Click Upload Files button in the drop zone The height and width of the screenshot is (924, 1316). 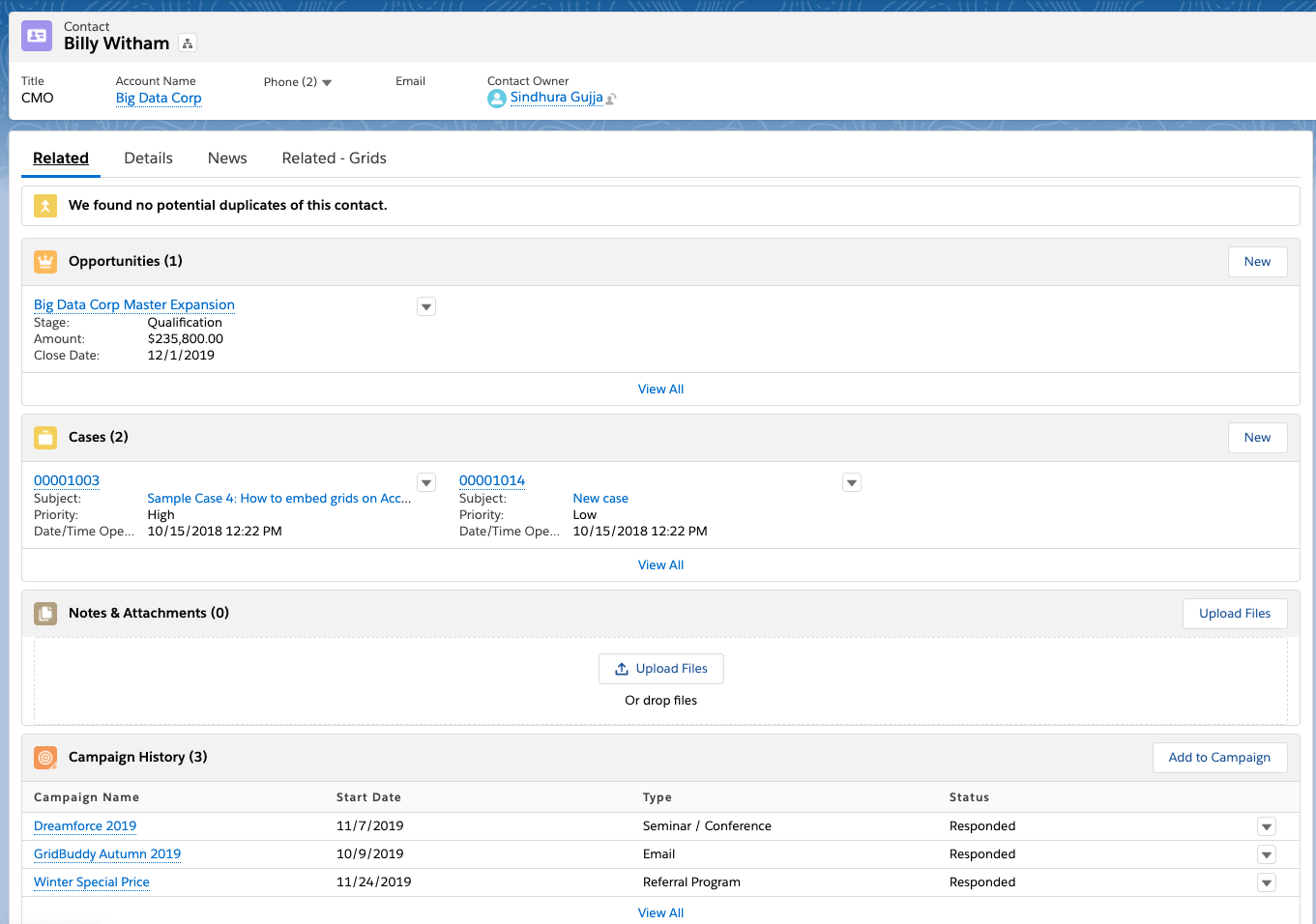coord(661,669)
